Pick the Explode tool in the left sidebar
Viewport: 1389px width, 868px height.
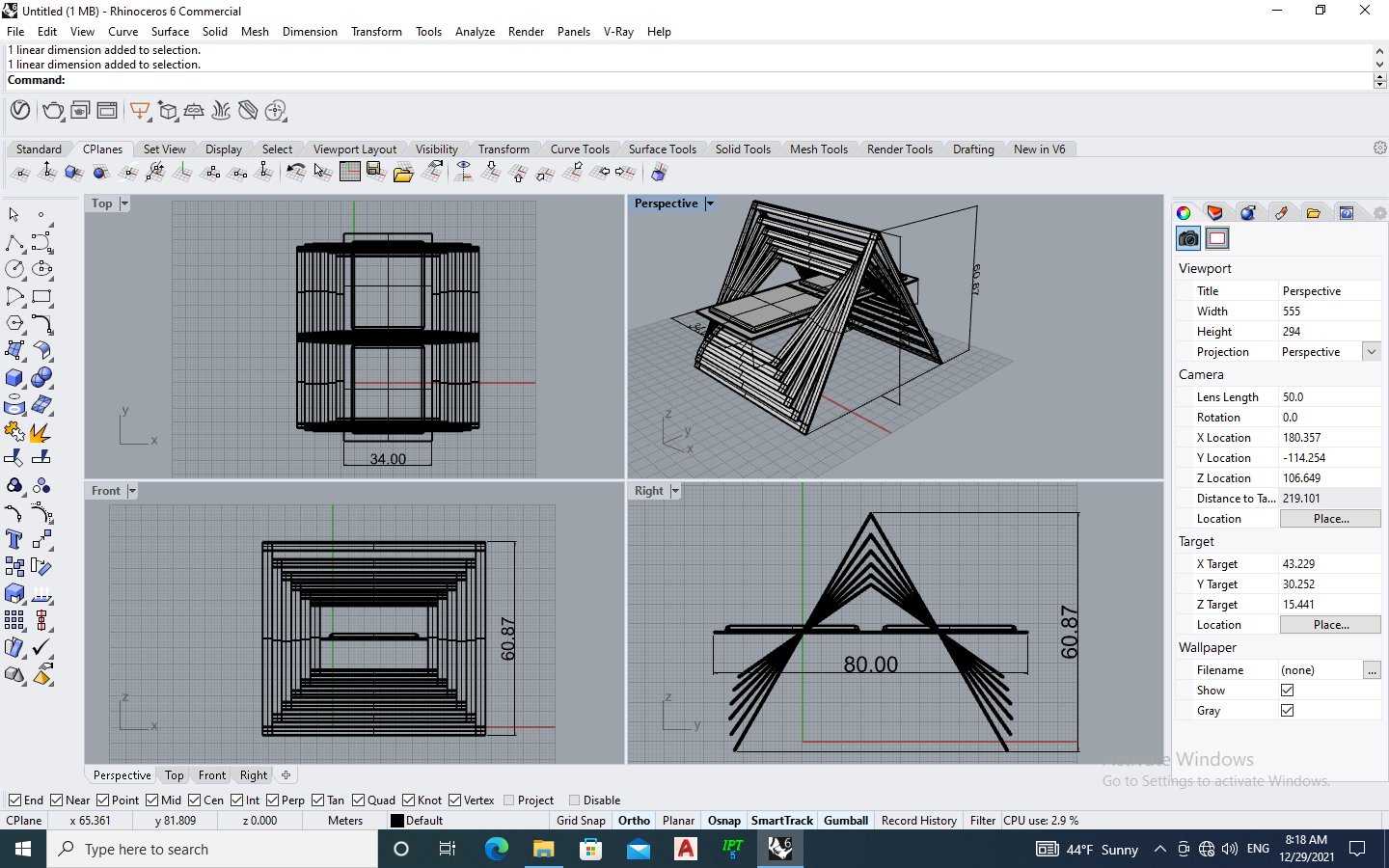[x=41, y=432]
